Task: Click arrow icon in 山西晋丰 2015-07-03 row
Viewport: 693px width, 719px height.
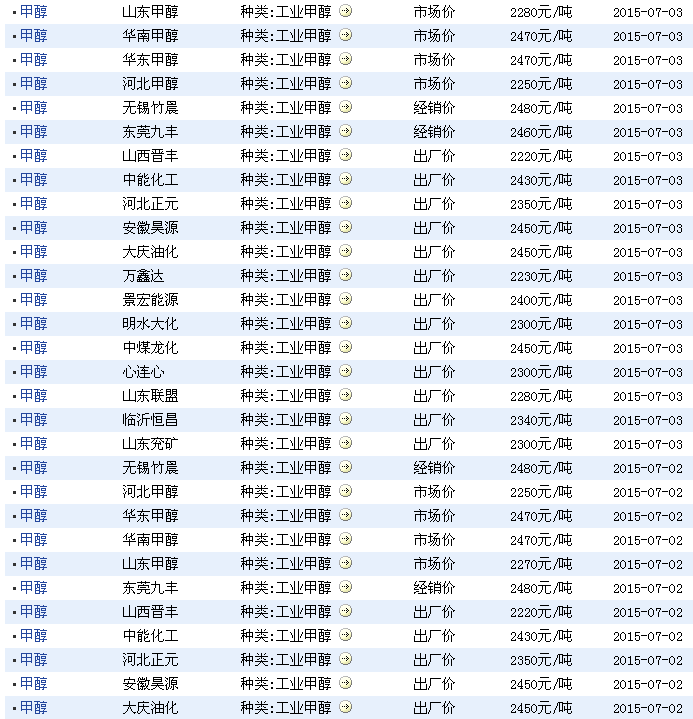Action: coord(345,155)
